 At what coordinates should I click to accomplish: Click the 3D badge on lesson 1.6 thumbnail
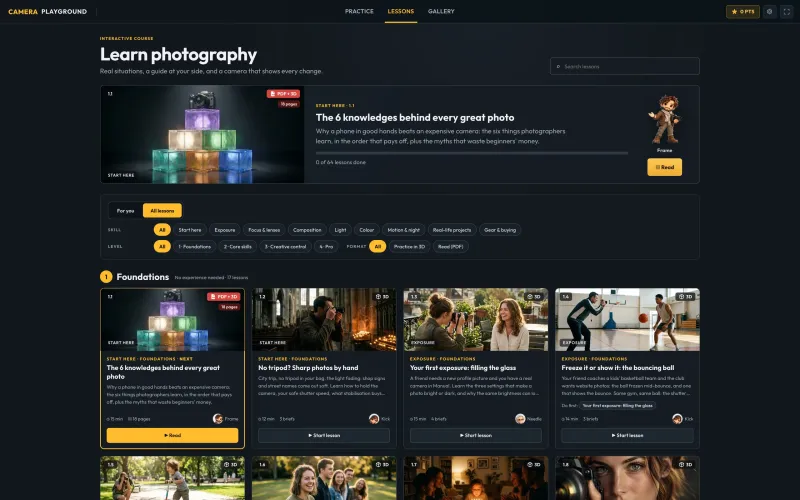pos(383,464)
